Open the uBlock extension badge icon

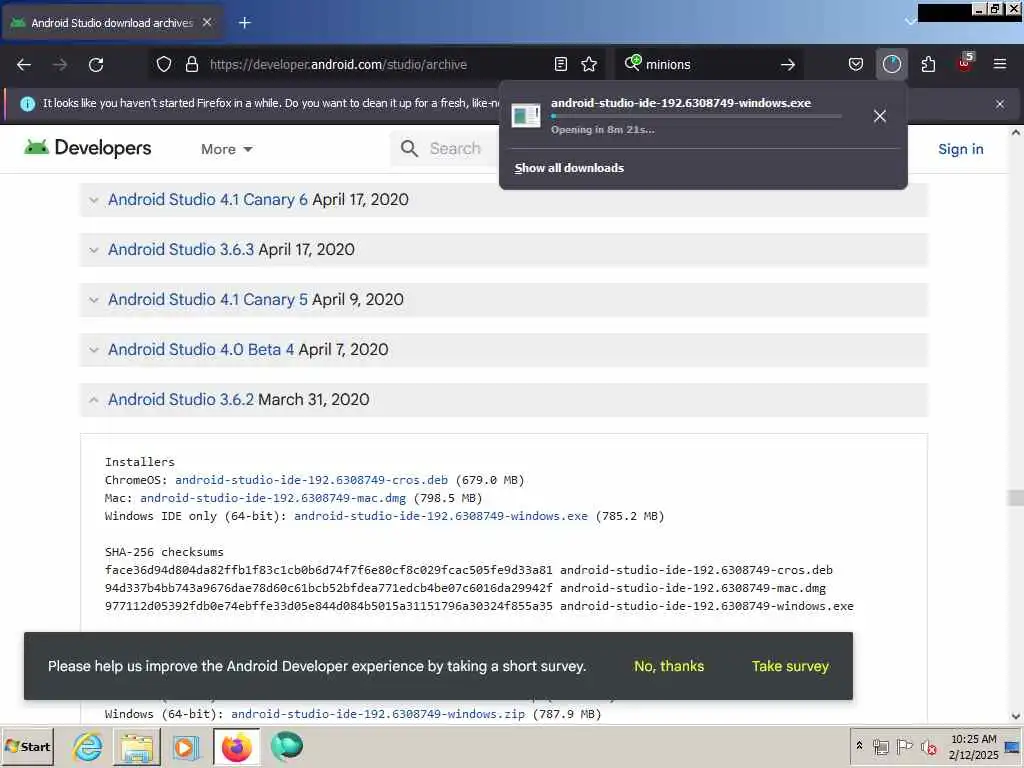pos(965,63)
